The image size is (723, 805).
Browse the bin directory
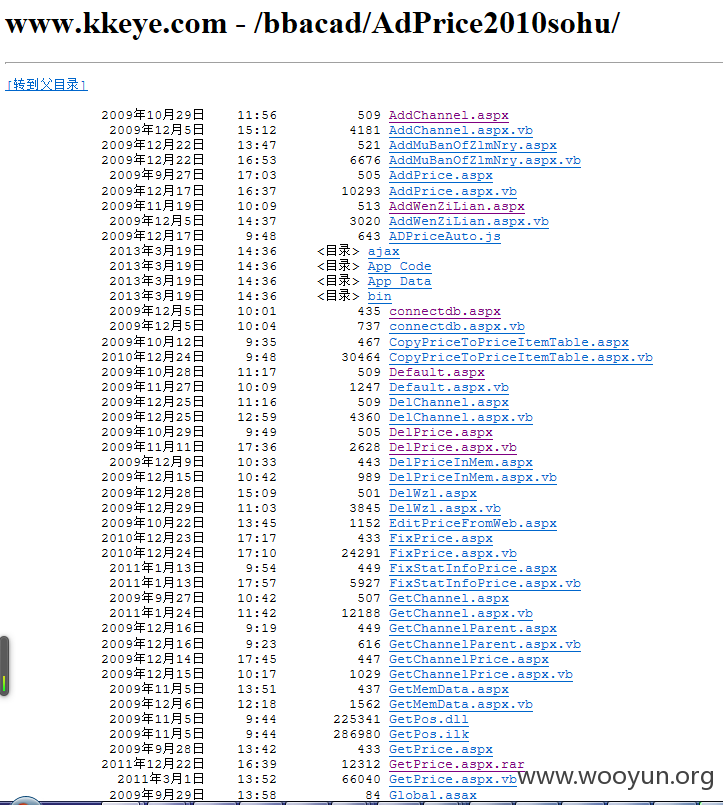pos(379,296)
